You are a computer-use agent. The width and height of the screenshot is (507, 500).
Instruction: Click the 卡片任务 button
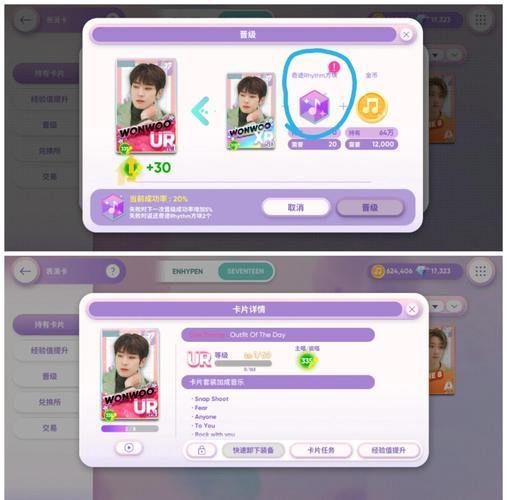tap(321, 450)
